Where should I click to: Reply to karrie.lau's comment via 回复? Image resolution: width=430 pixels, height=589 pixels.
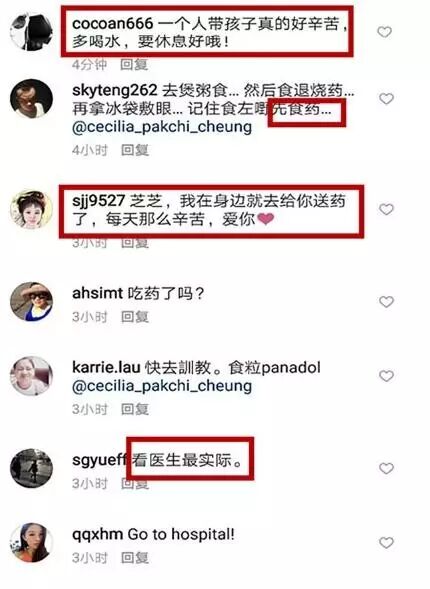tap(135, 409)
